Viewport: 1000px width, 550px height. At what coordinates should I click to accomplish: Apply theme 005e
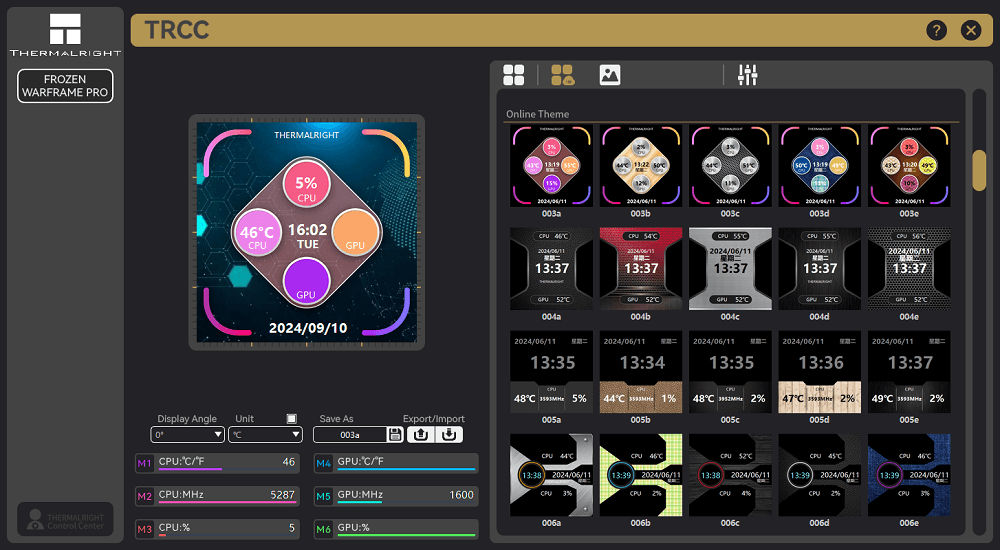[909, 372]
